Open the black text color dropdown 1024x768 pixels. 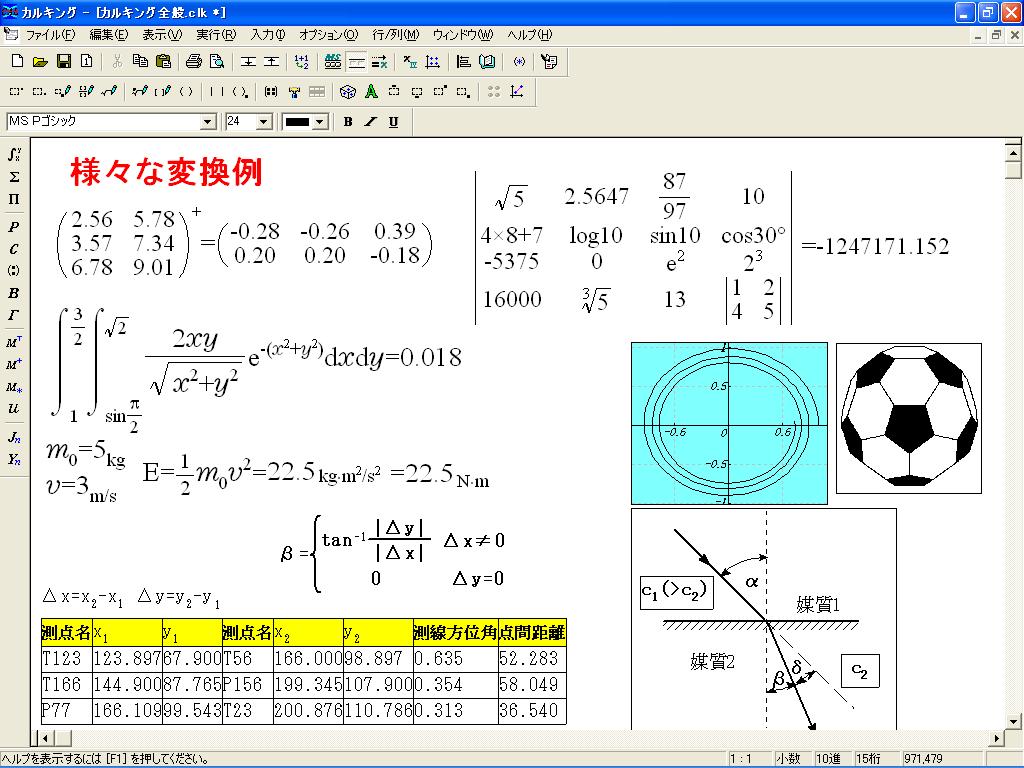(320, 122)
